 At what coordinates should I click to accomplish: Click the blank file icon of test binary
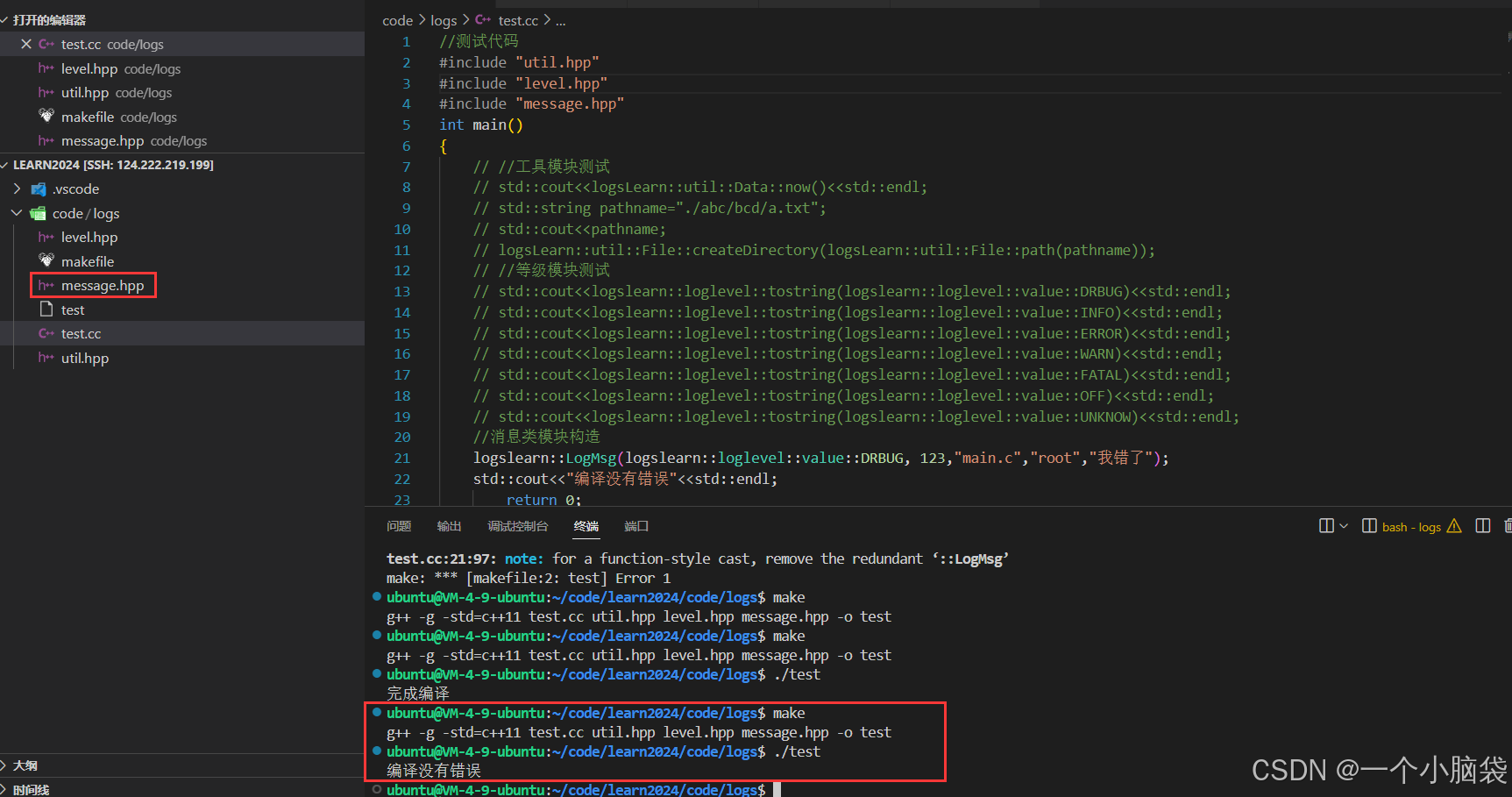pos(46,310)
